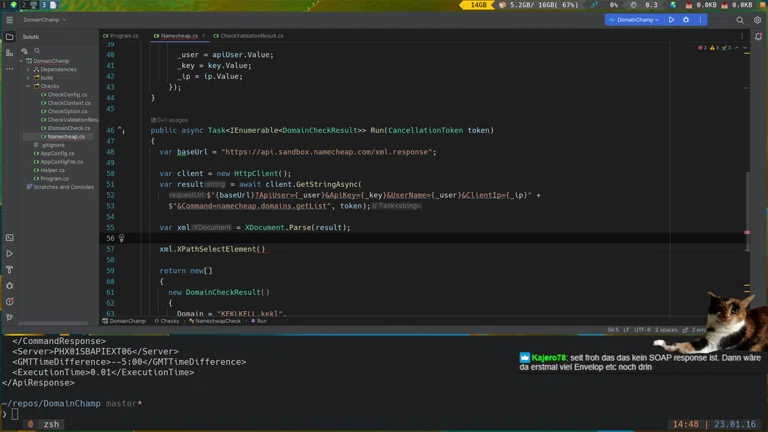Switch to the Program.cs tab

coord(121,36)
